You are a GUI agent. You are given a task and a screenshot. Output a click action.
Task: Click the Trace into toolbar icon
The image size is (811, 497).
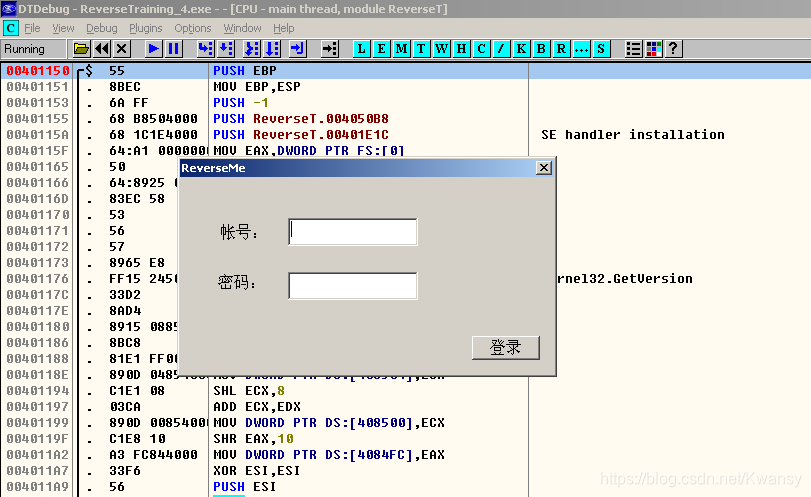[x=251, y=49]
